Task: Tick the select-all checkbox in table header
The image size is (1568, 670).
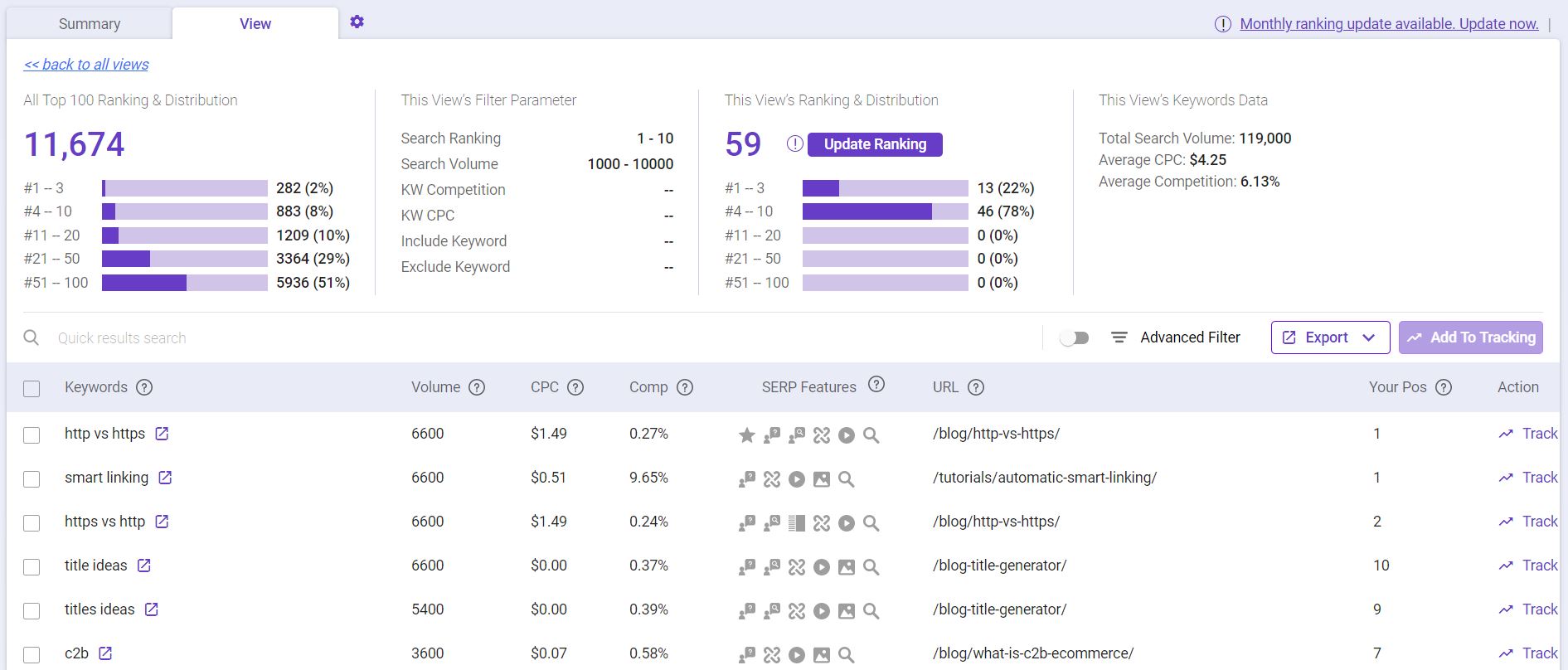Action: tap(32, 389)
